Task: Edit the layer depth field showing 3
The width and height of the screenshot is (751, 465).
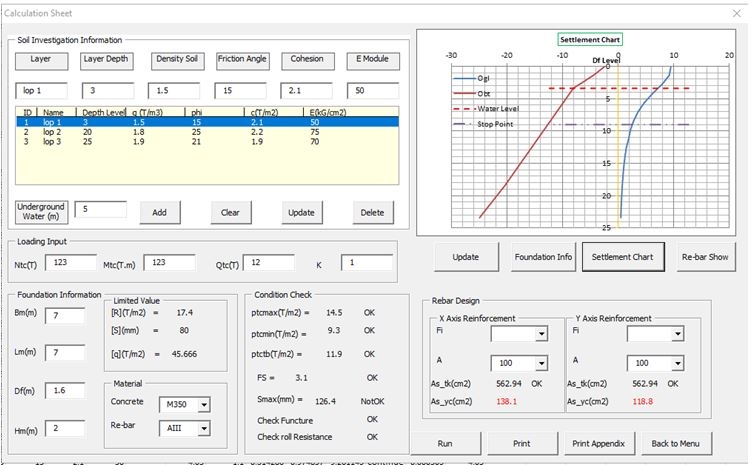Action: pyautogui.click(x=108, y=91)
